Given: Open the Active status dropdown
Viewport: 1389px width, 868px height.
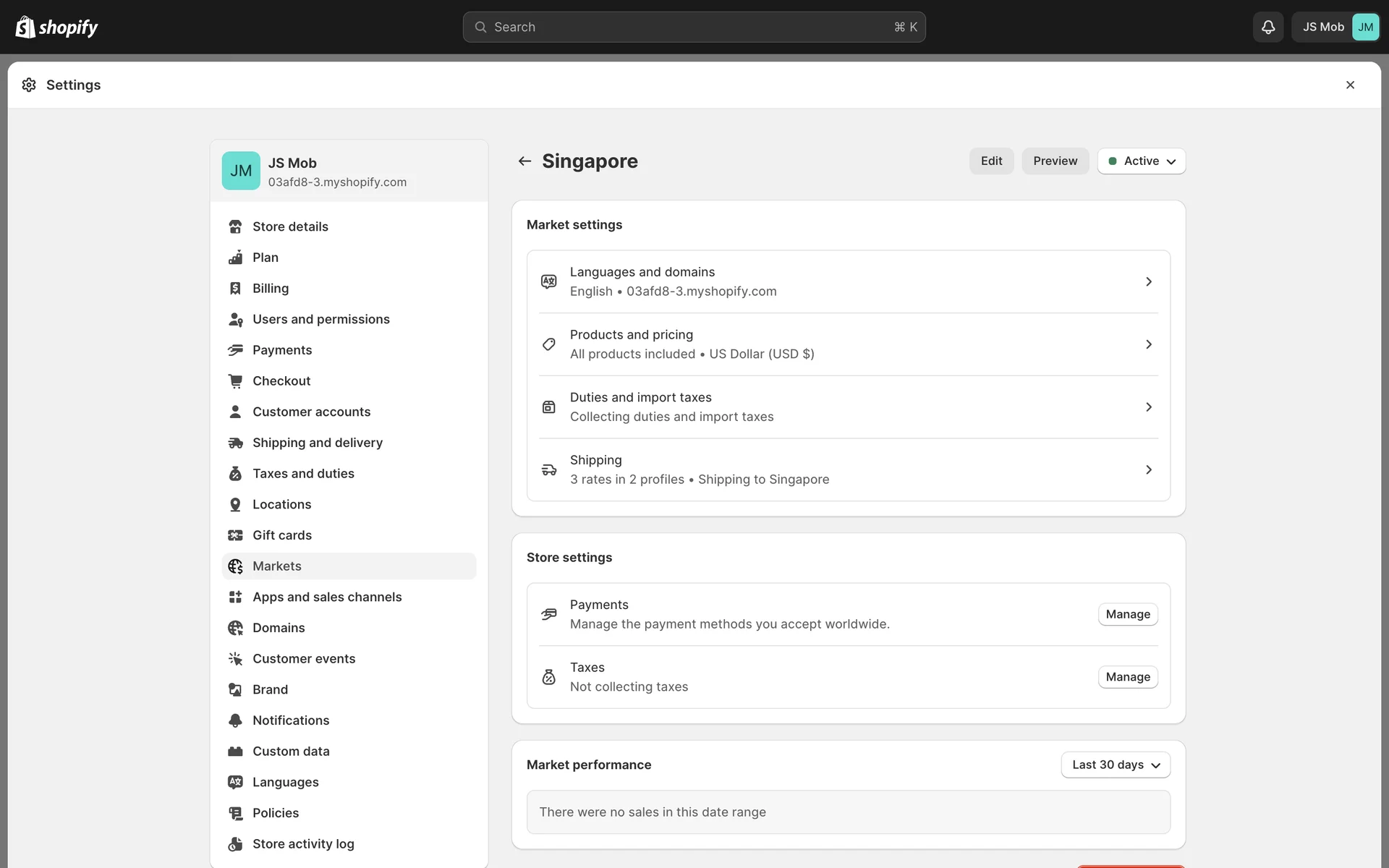Looking at the screenshot, I should 1141,161.
